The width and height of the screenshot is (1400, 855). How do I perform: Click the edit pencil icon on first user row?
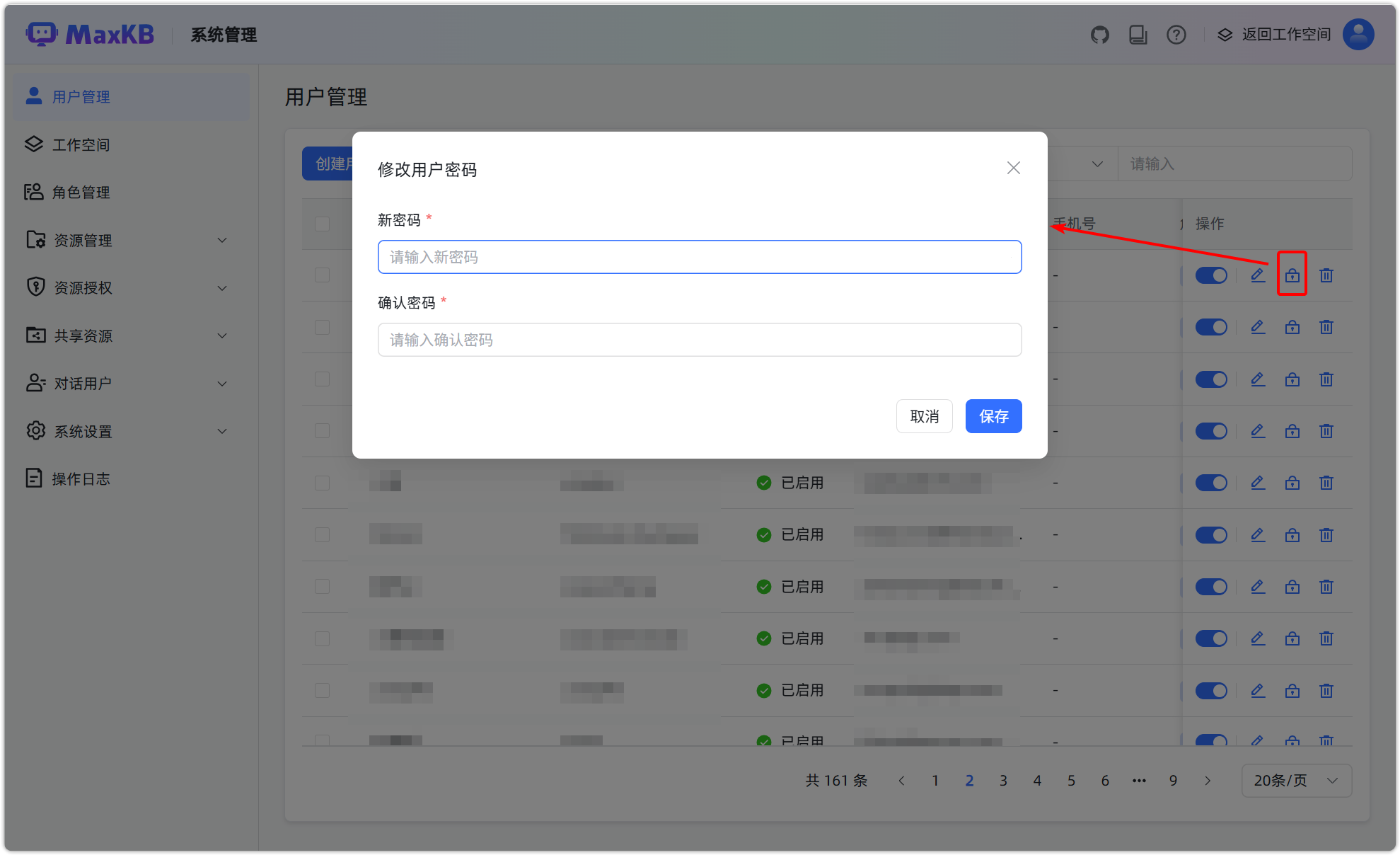click(x=1257, y=275)
